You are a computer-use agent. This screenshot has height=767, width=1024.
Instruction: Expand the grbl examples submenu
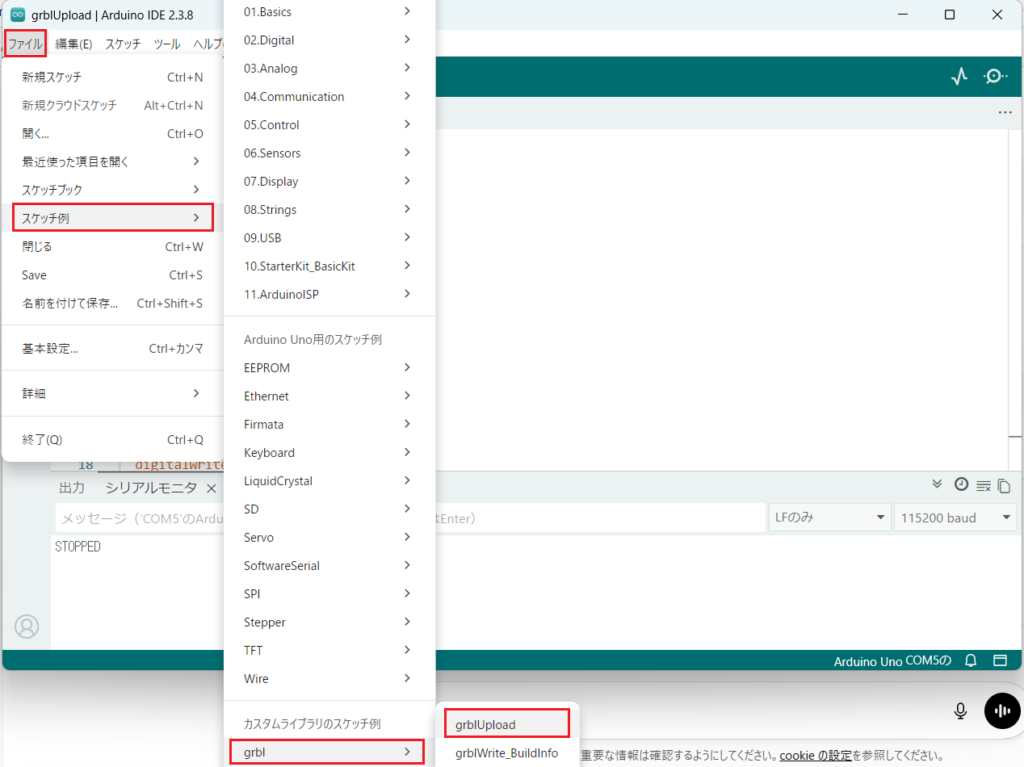326,750
